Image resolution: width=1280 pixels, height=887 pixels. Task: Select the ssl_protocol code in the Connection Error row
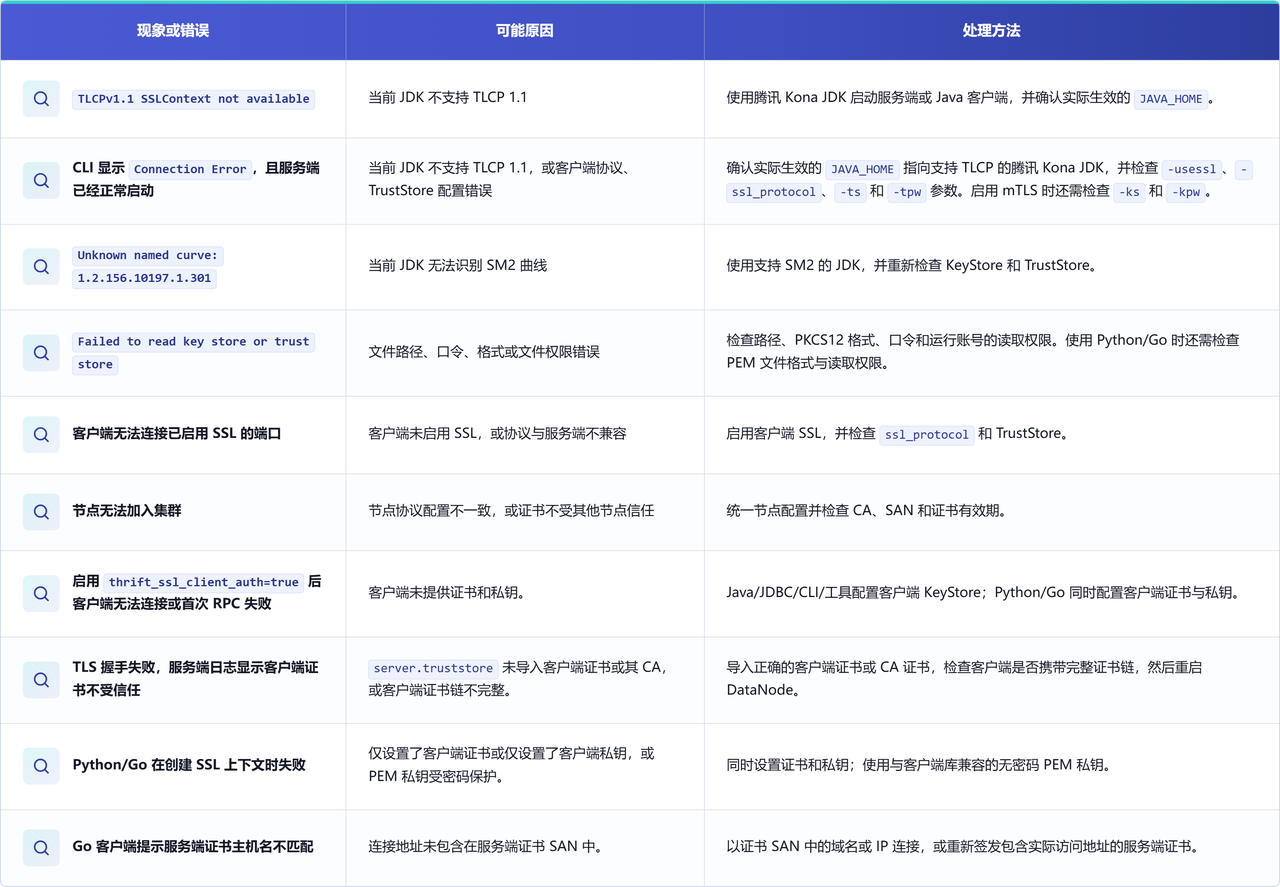point(774,192)
